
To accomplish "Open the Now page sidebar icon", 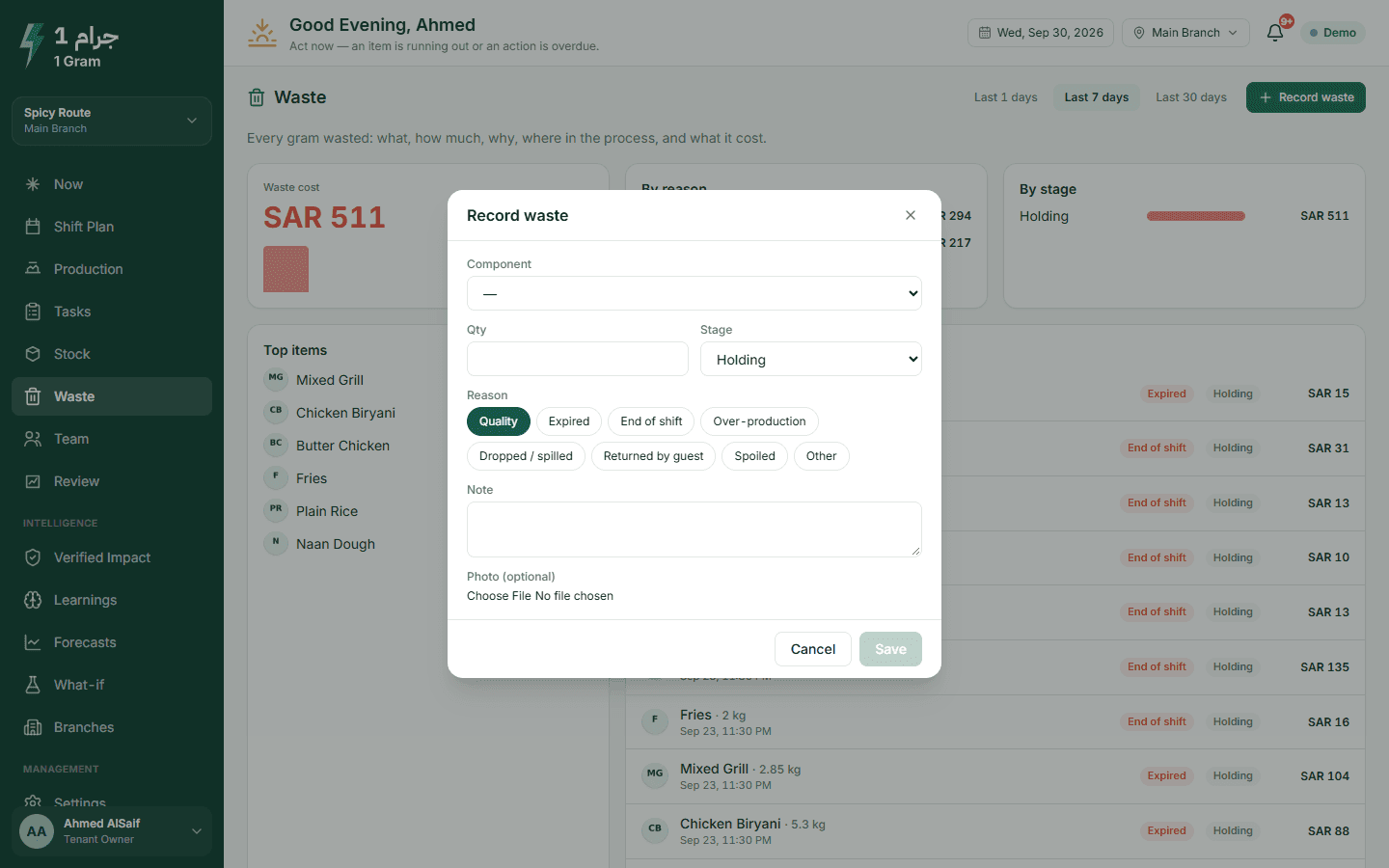I will 33,184.
